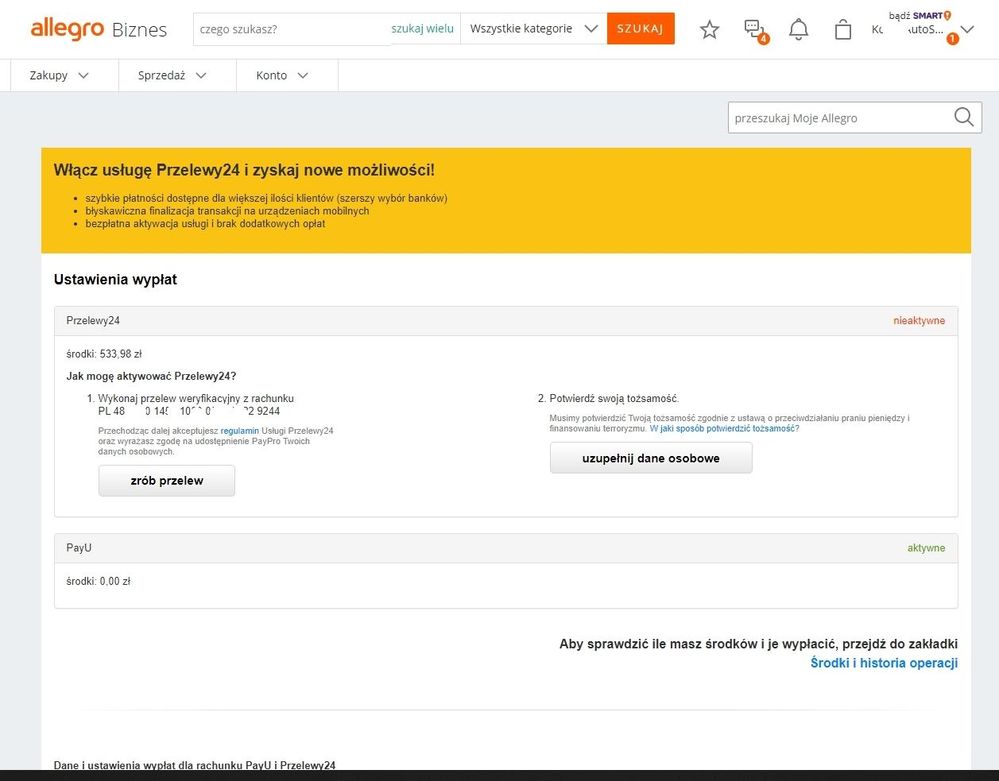
Task: Open messages chat icon with badge
Action: 754,30
